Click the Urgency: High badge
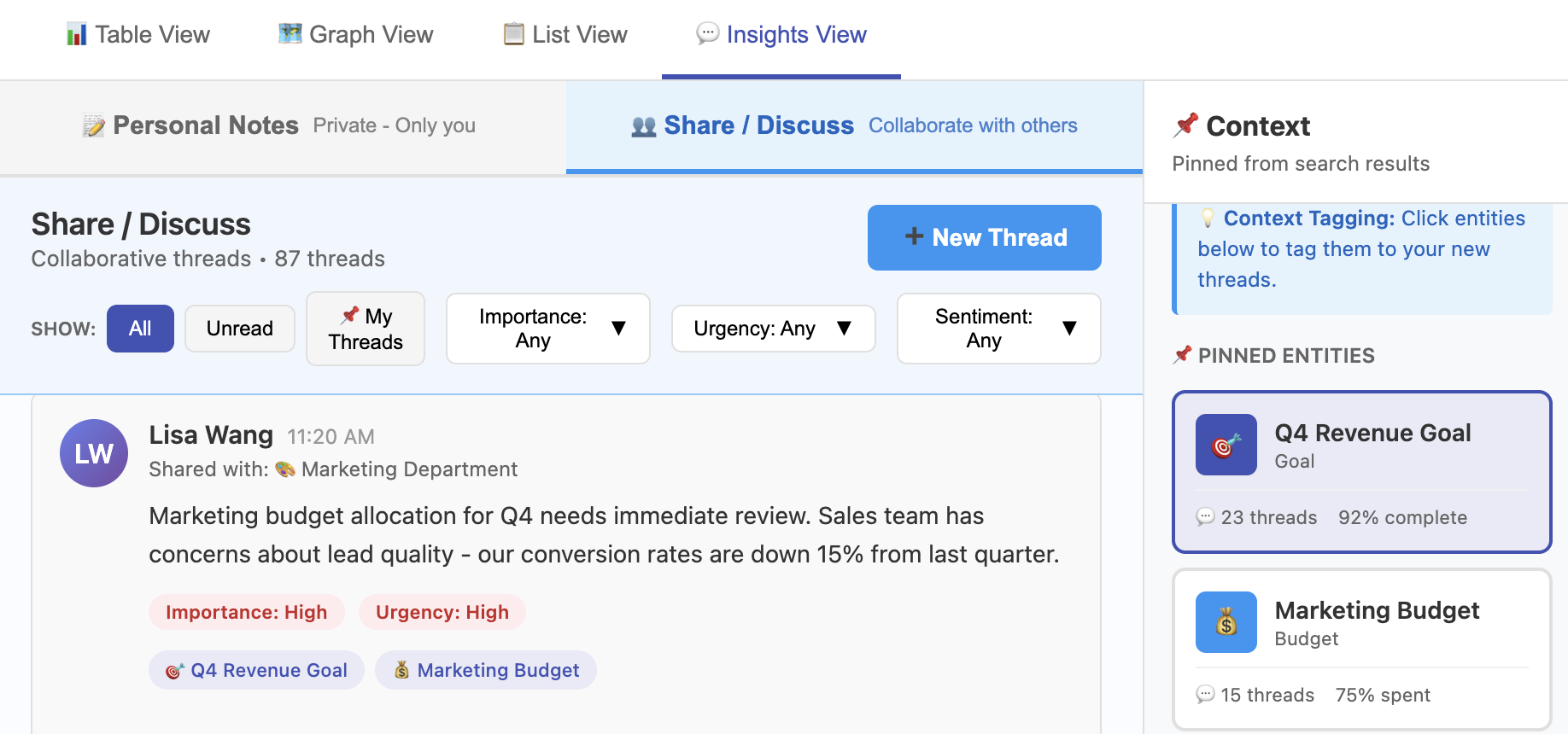This screenshot has height=734, width=1568. pos(442,613)
